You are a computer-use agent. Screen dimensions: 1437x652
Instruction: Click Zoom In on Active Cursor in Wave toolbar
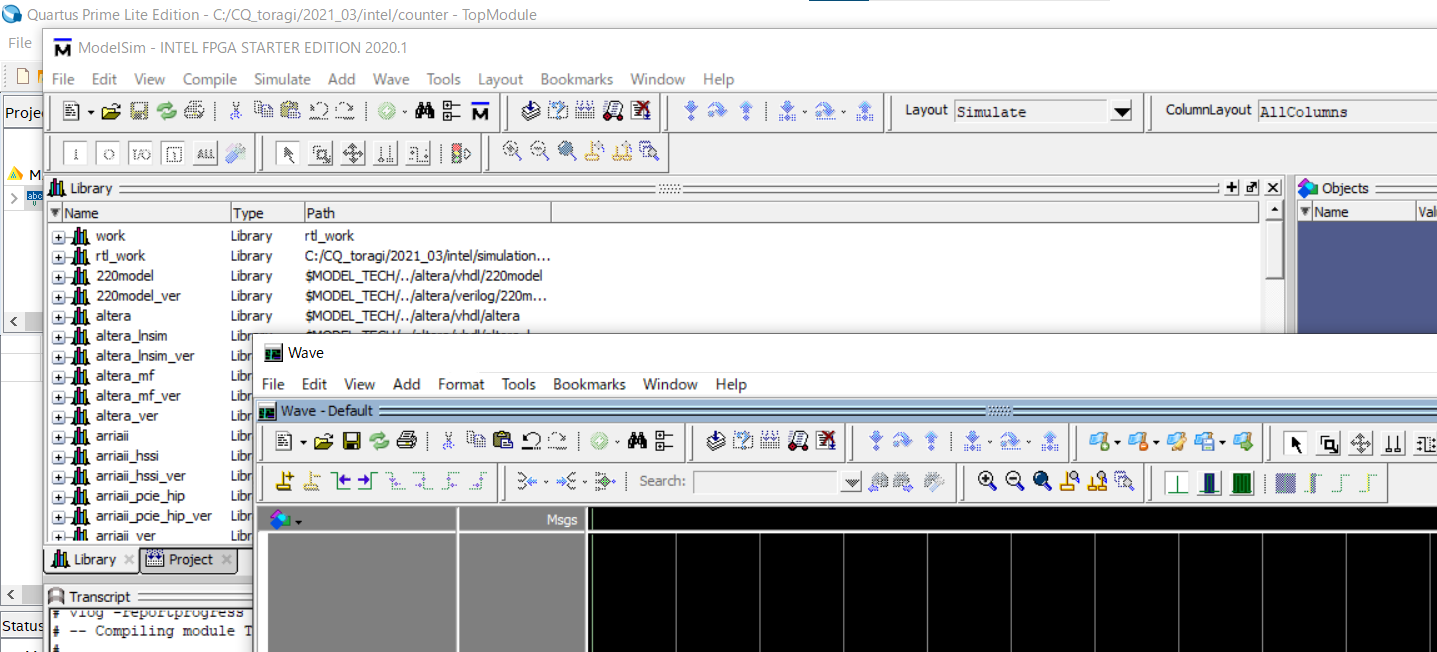(x=1069, y=481)
